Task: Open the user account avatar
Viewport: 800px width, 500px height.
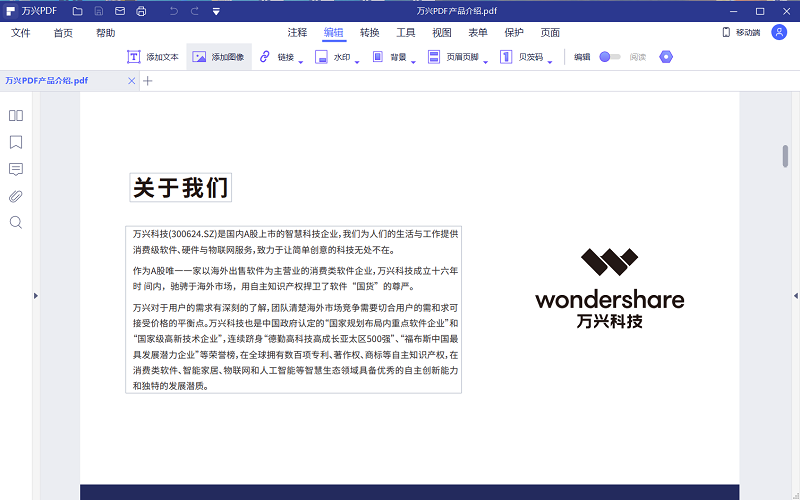Action: [779, 32]
